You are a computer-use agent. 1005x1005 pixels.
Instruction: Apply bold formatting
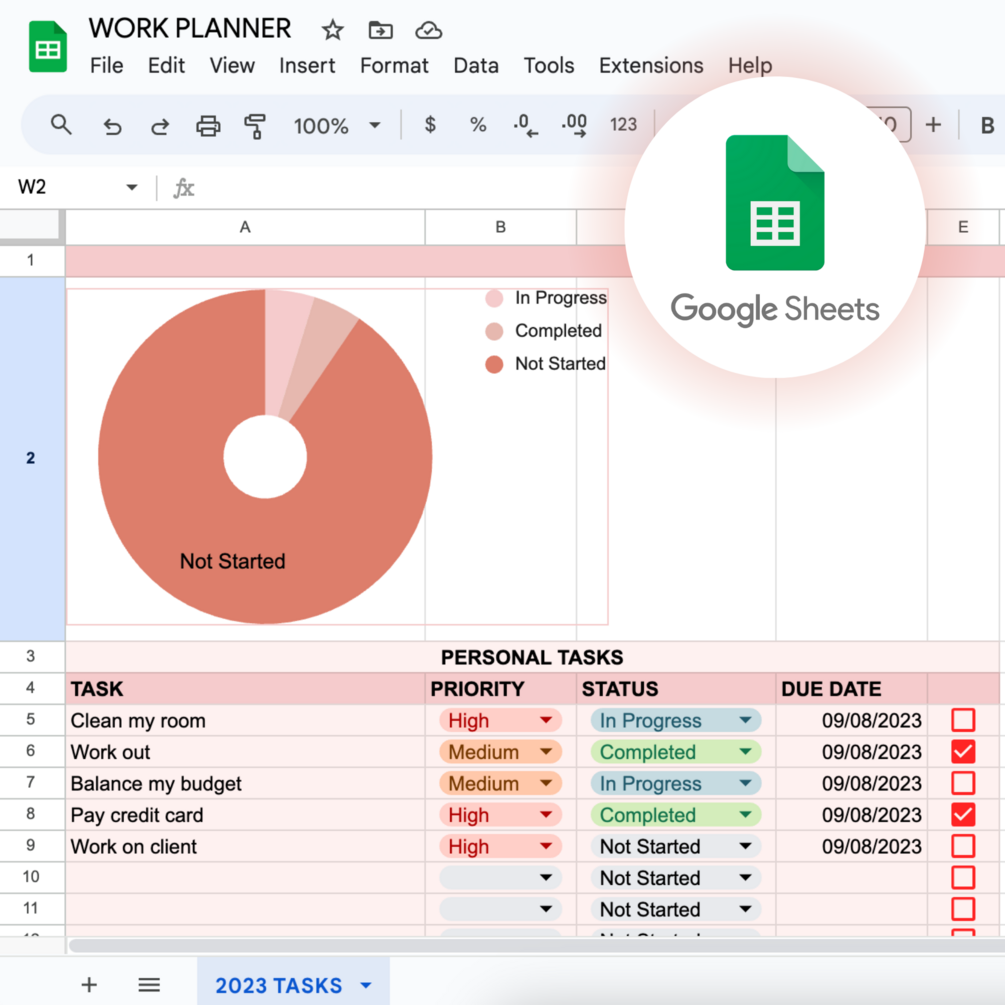tap(989, 125)
